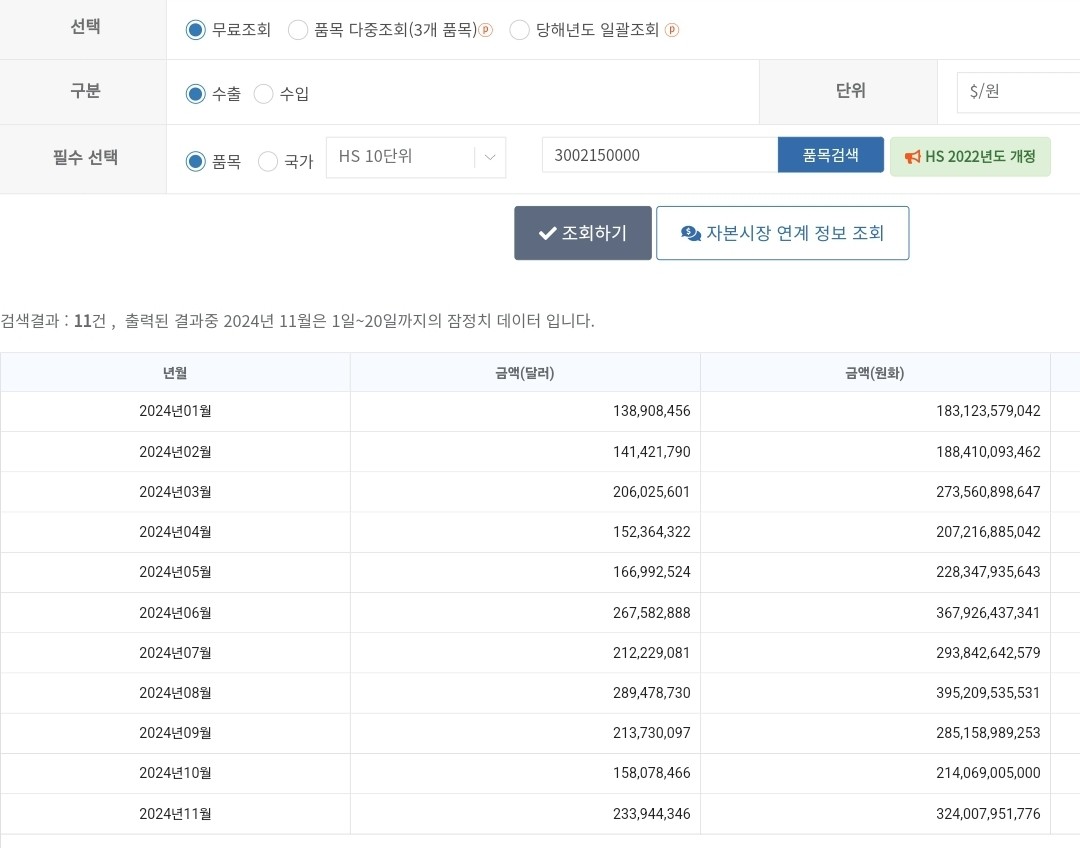Click the 년월 column header
This screenshot has width=1080, height=848.
(x=175, y=371)
